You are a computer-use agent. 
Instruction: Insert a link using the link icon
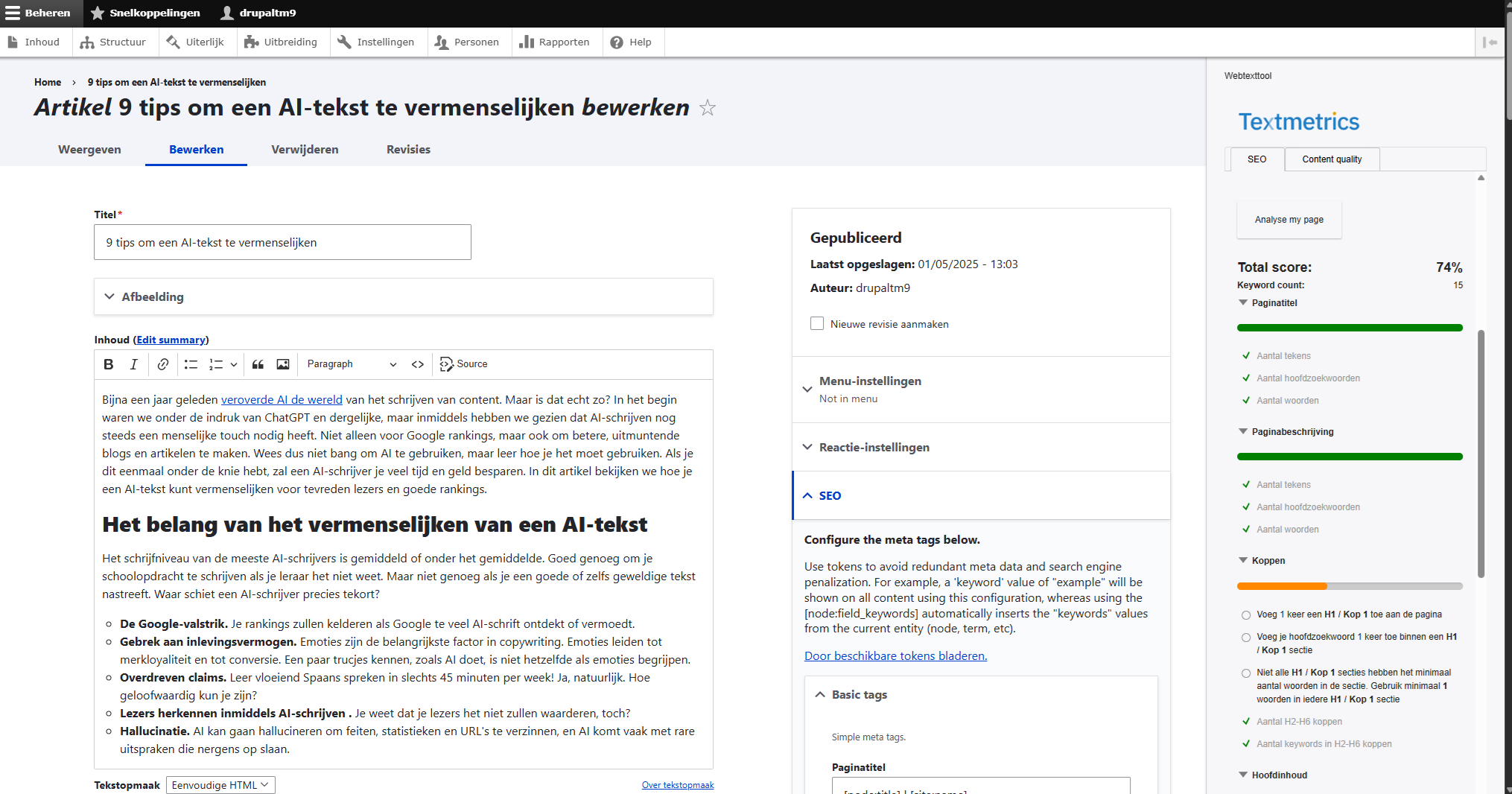[162, 364]
